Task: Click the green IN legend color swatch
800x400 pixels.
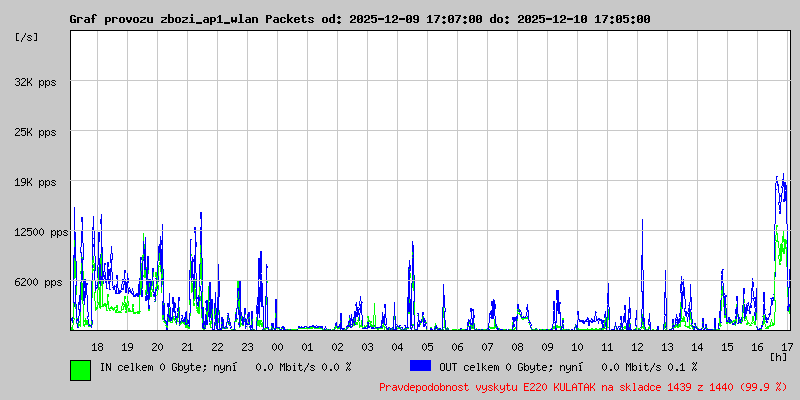Action: tap(81, 370)
